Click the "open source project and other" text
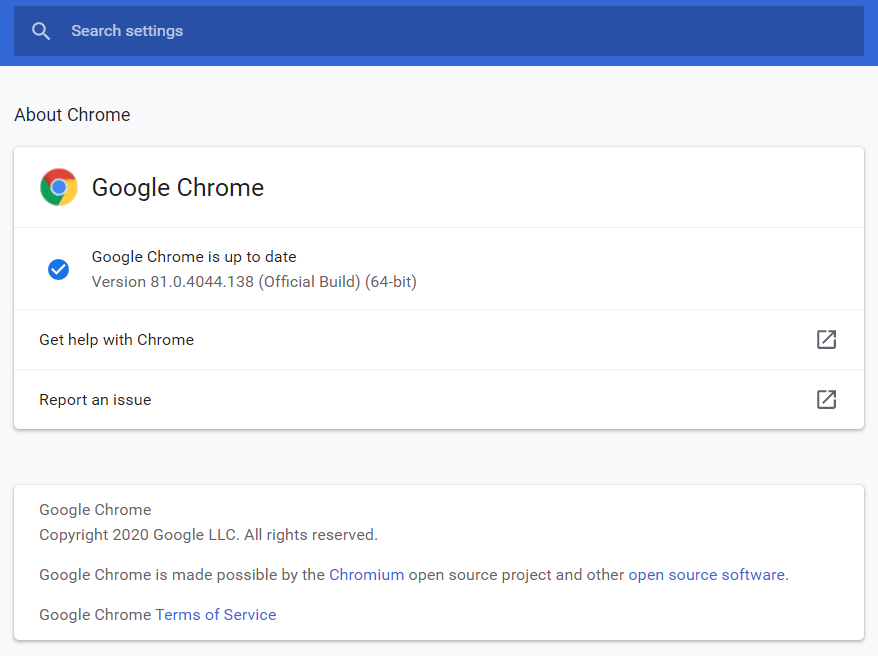Screen dimensions: 878x656 click(516, 575)
